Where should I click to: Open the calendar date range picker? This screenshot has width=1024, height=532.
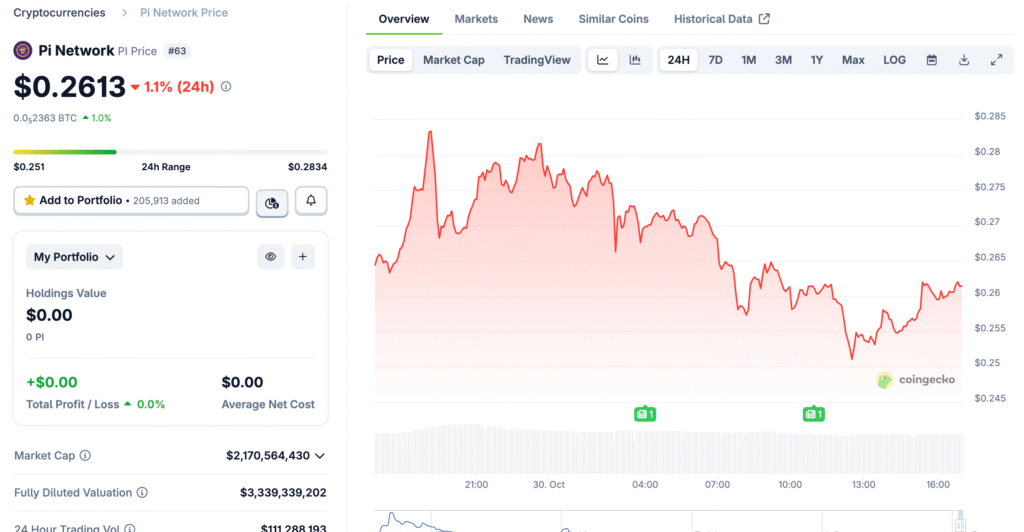click(931, 60)
